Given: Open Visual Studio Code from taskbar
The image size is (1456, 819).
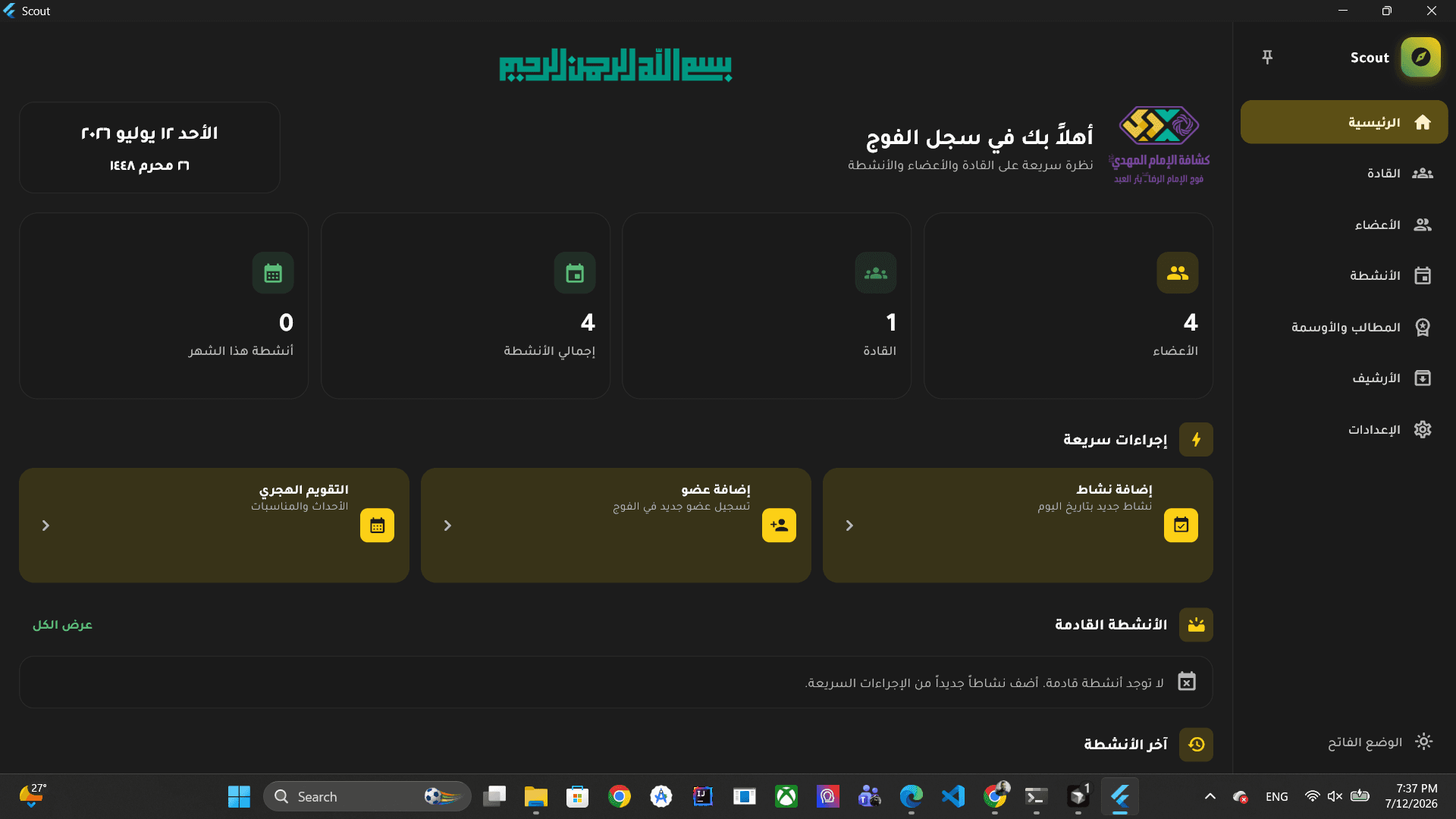Looking at the screenshot, I should click(953, 796).
